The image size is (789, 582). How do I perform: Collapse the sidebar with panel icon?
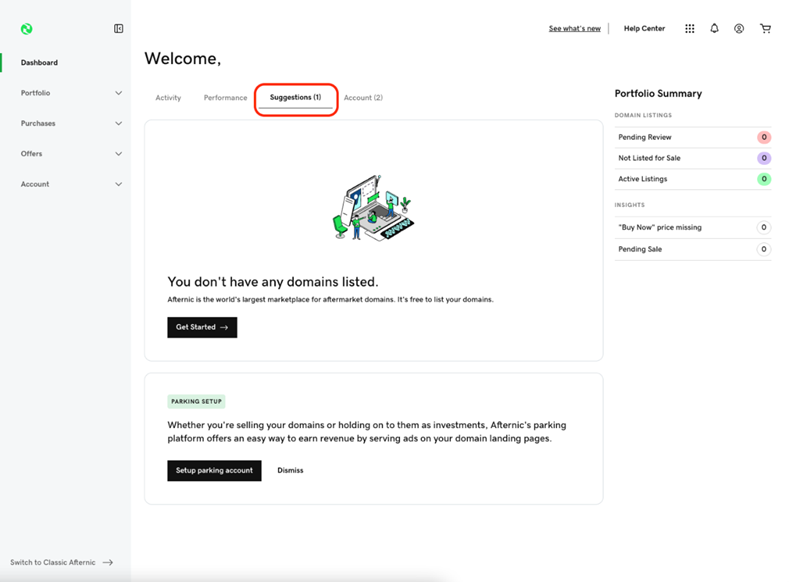(118, 29)
